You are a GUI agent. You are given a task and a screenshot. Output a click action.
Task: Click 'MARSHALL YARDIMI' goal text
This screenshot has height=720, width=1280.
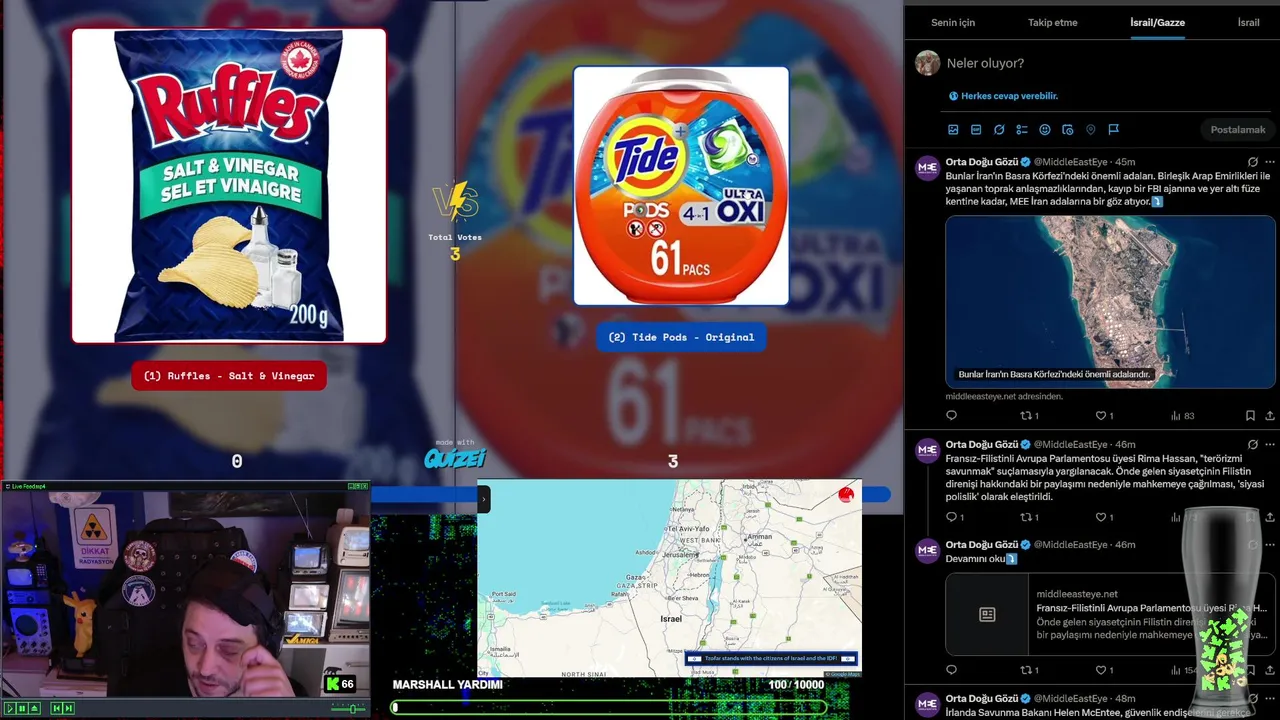point(448,685)
